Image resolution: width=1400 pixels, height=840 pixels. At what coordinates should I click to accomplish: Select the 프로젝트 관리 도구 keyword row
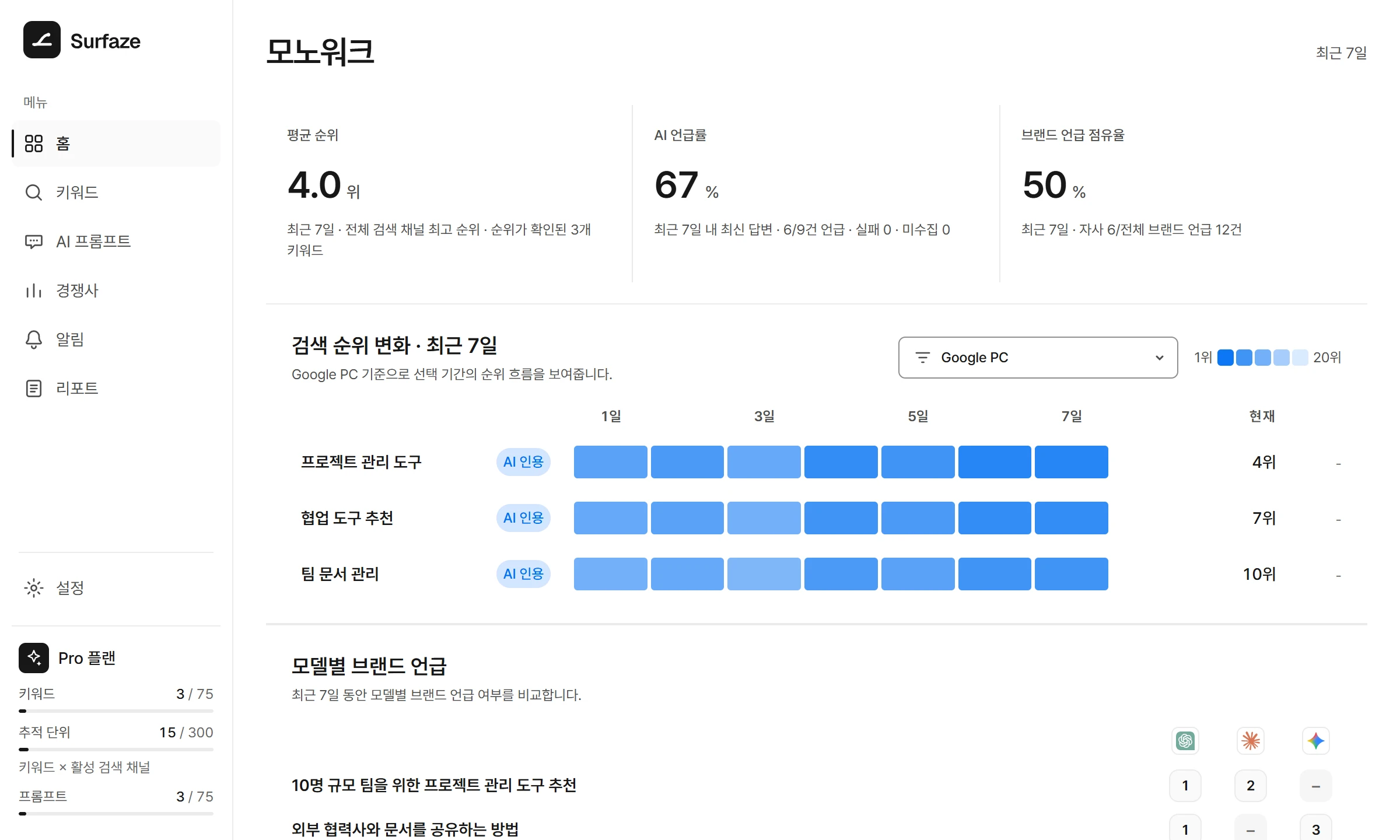(x=817, y=462)
